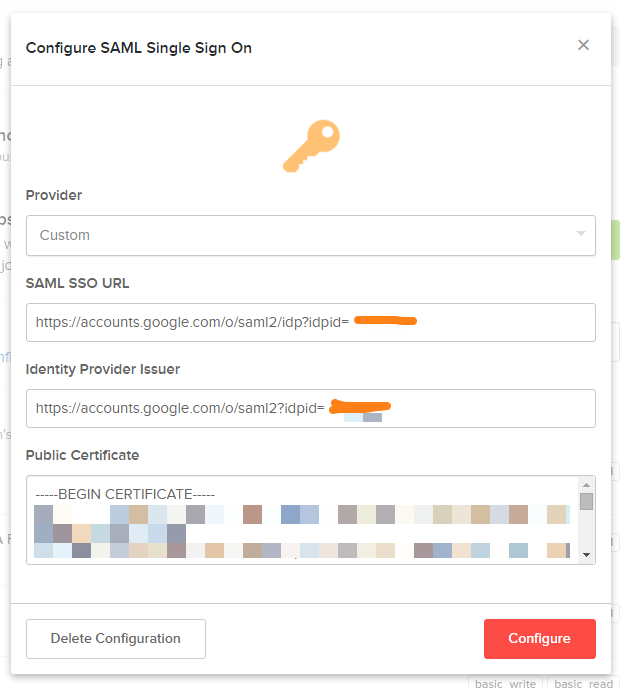Click the Delete Configuration button
The image size is (620, 688).
(x=116, y=639)
